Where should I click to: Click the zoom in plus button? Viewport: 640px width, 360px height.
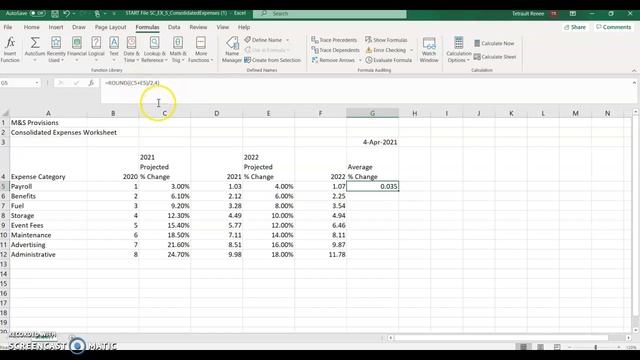click(x=619, y=347)
